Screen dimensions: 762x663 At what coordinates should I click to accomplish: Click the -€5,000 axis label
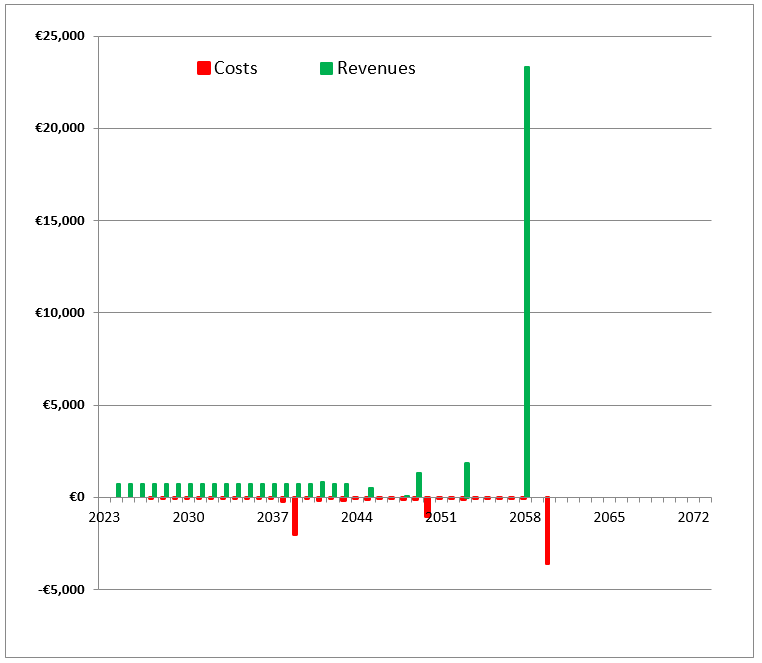[61, 590]
